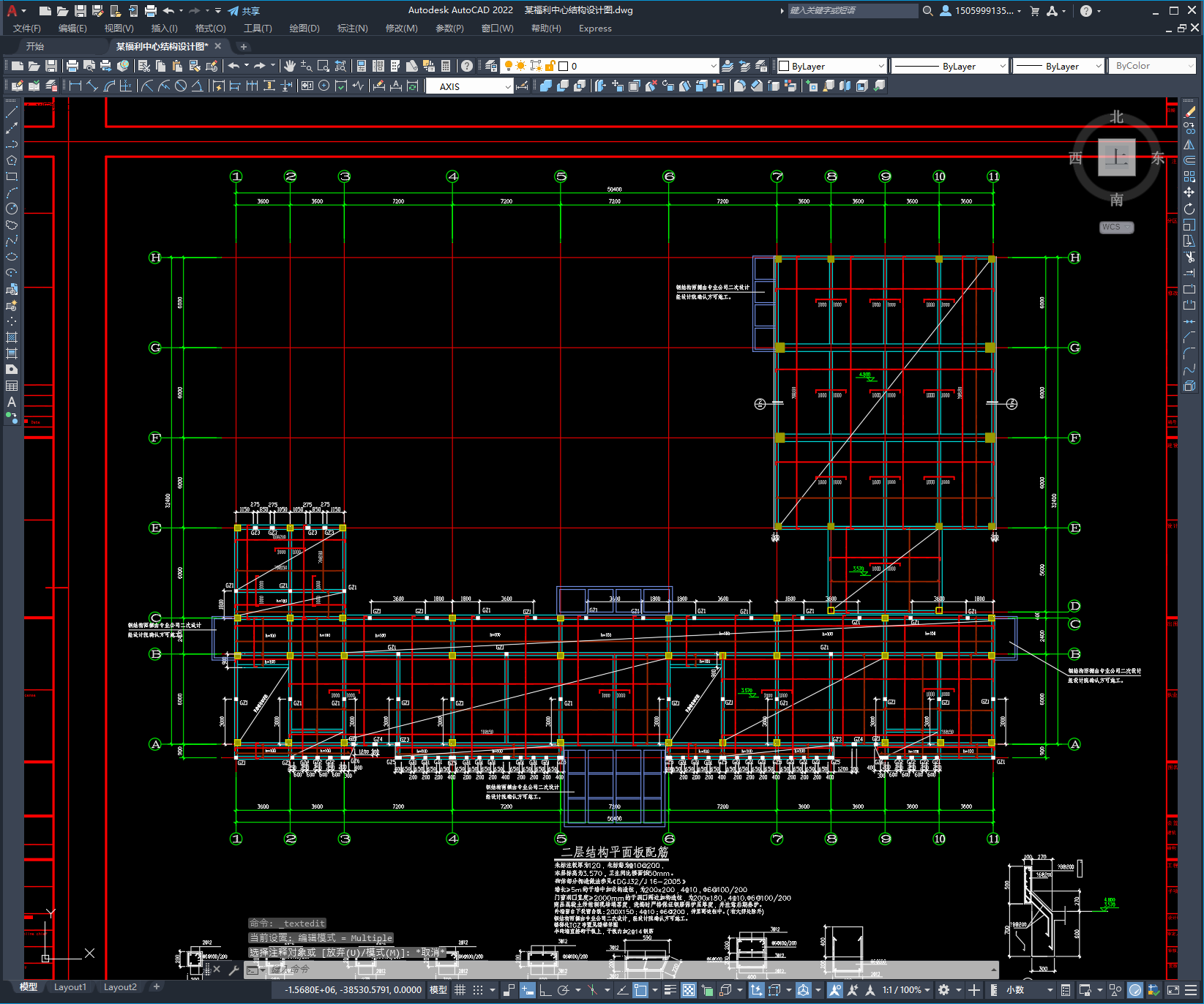Toggle lineweight display in status bar
The height and width of the screenshot is (1004, 1204).
point(670,989)
